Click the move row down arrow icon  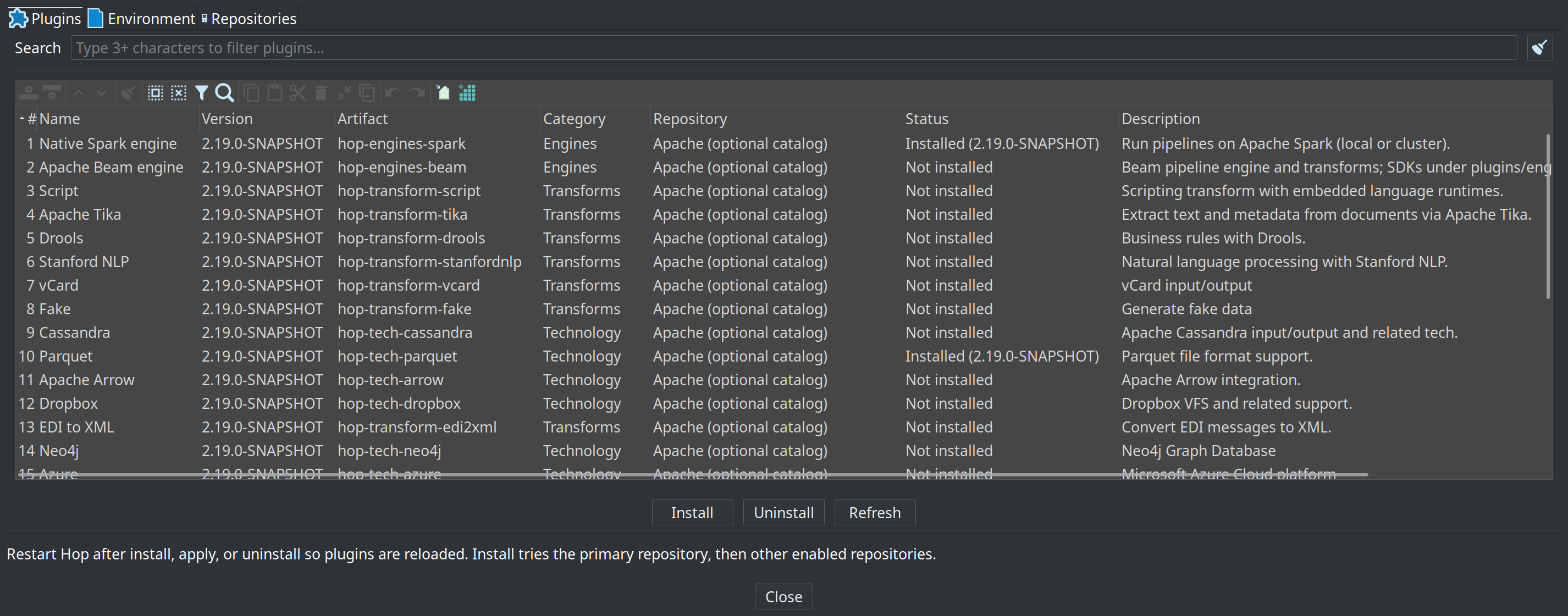click(102, 93)
